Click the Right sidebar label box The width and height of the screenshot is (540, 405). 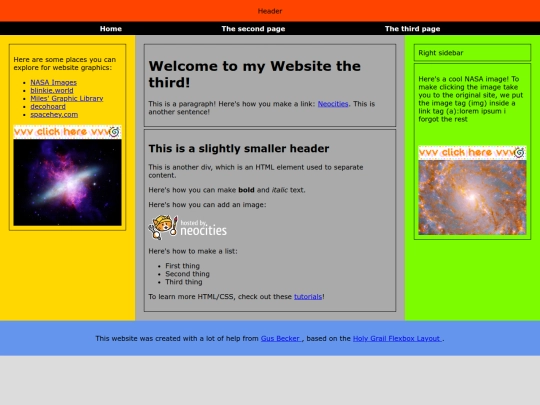(472, 53)
